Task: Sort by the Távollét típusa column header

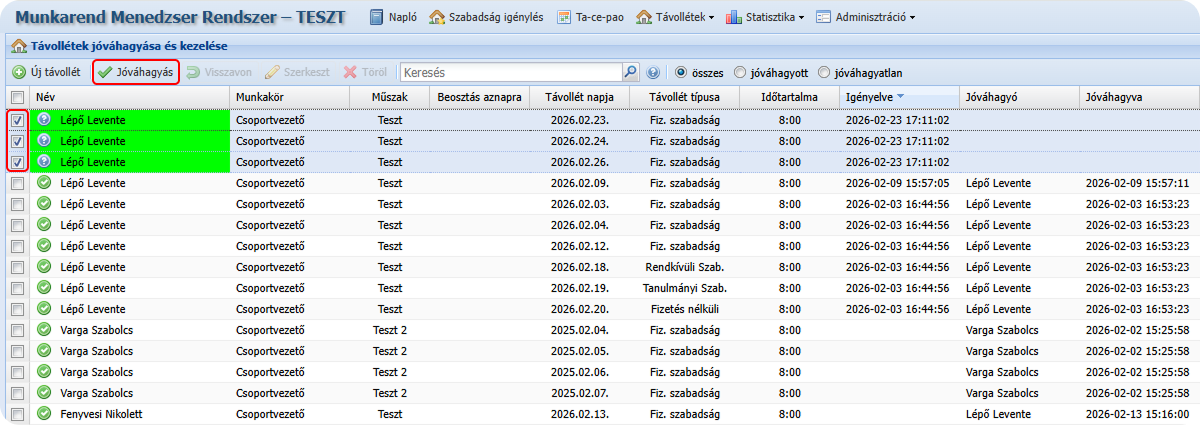Action: tap(684, 97)
